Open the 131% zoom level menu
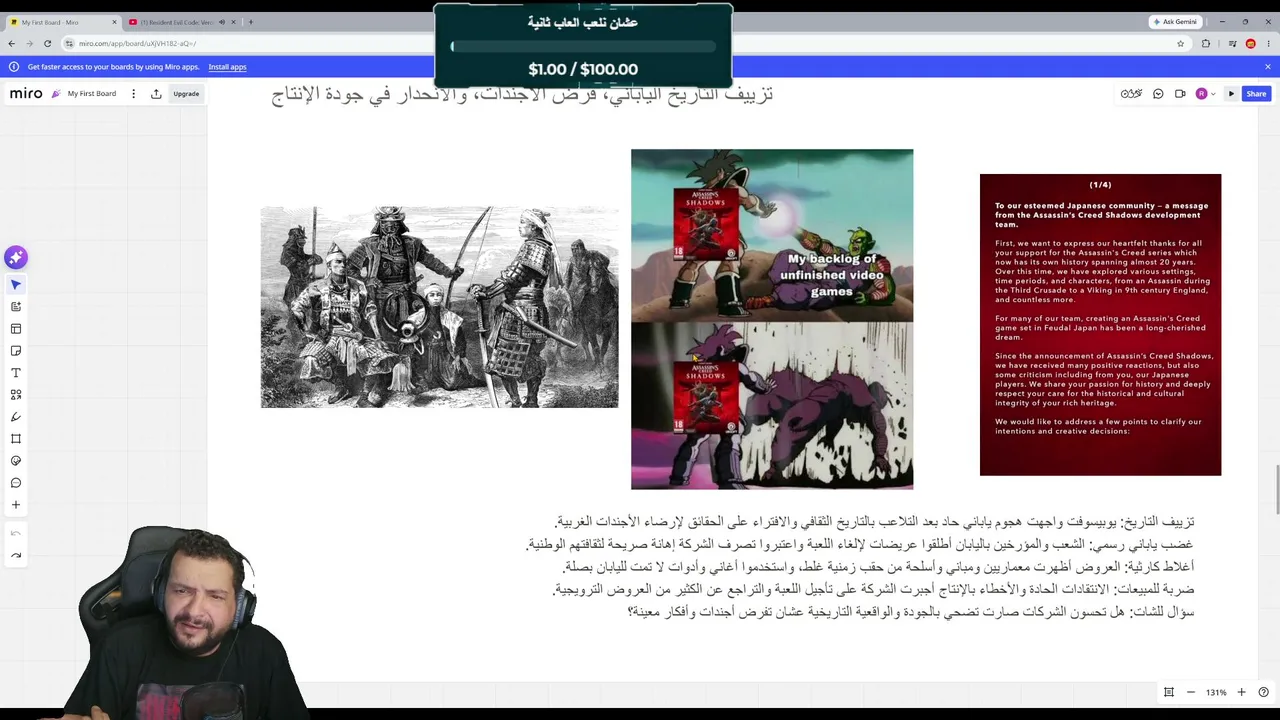This screenshot has height=720, width=1280. [1216, 692]
